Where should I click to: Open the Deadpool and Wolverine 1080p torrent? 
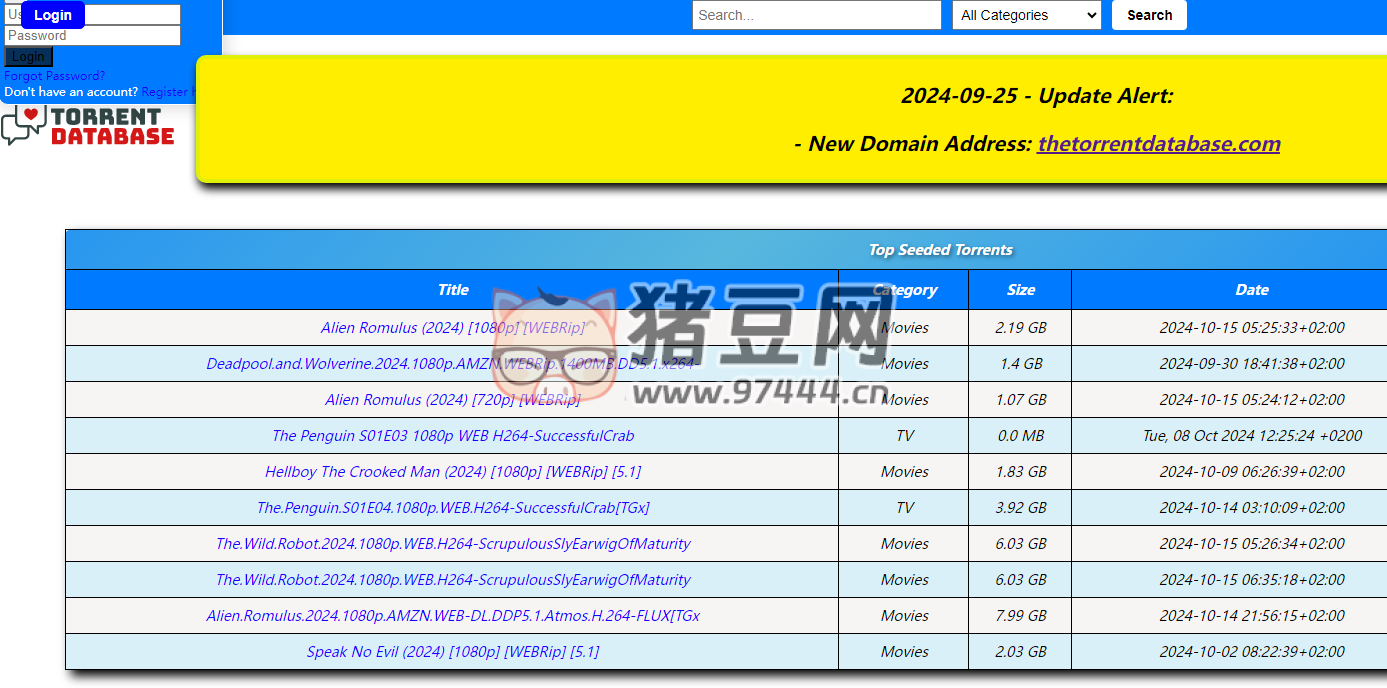coord(450,363)
